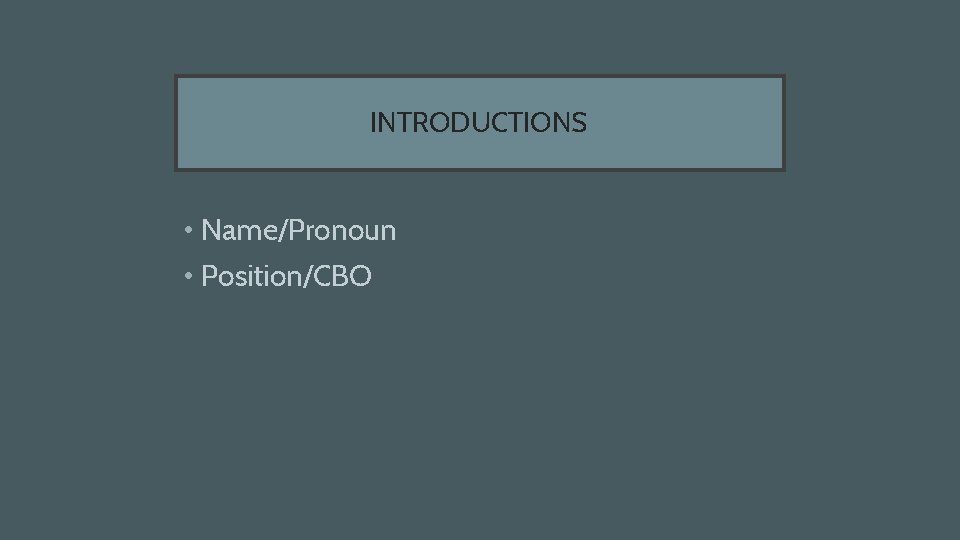Click empty space left of INTRODUCTIONS inside title box
960x540 pixels.
(x=272, y=122)
